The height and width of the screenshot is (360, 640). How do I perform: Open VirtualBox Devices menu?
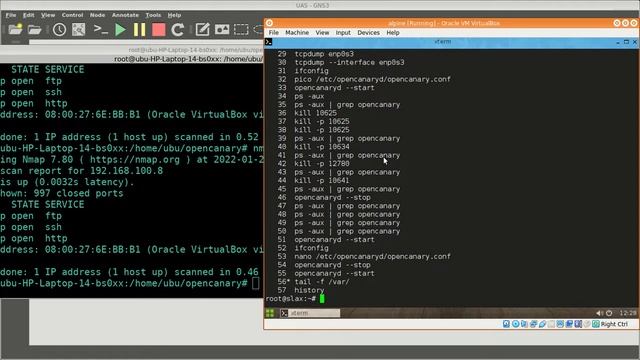pyautogui.click(x=368, y=33)
